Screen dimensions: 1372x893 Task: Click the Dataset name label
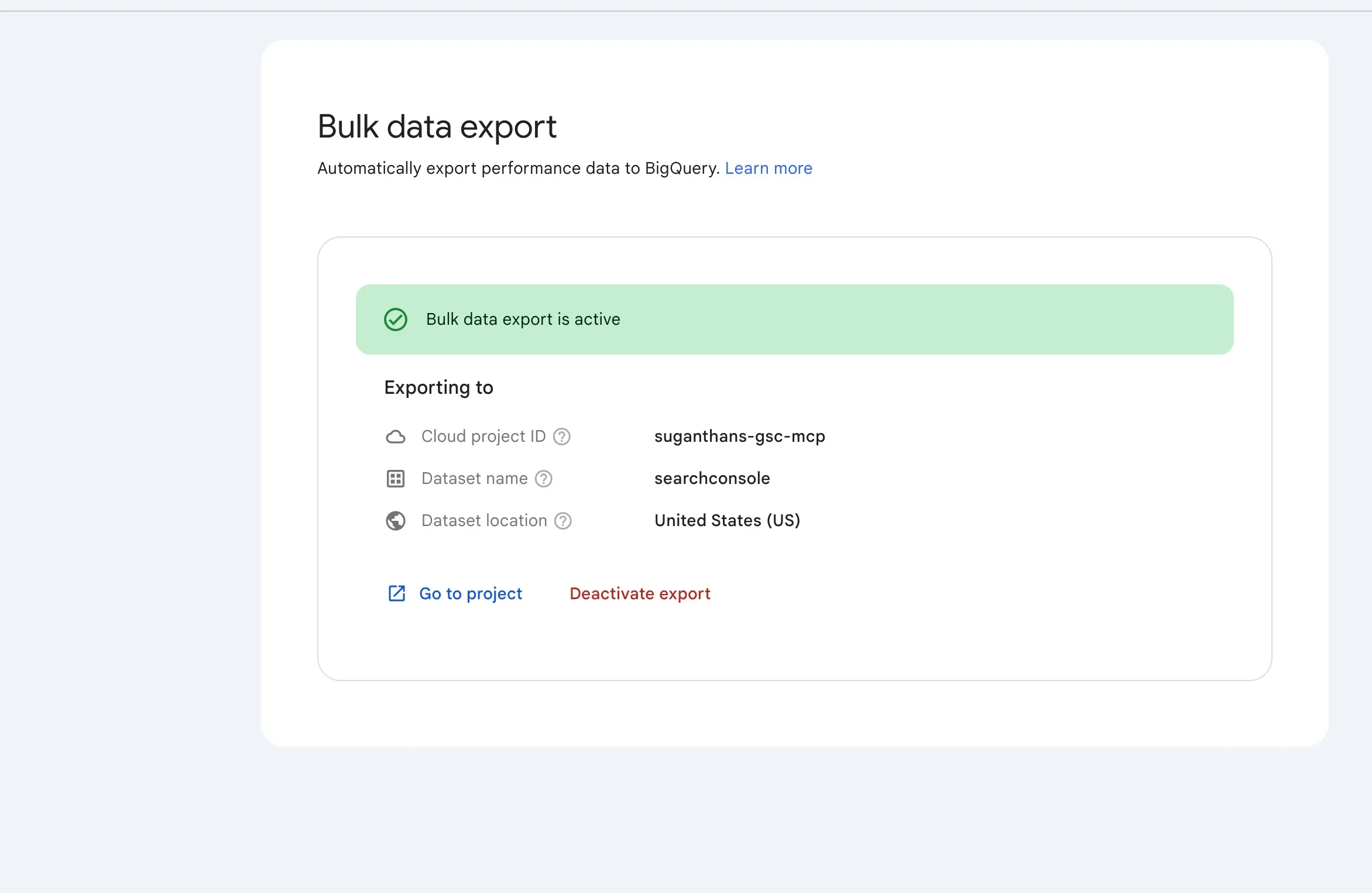click(474, 479)
